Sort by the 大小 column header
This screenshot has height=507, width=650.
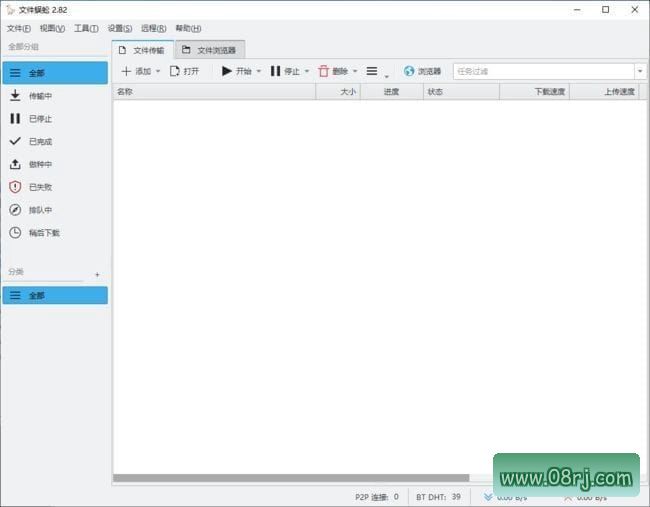click(338, 92)
